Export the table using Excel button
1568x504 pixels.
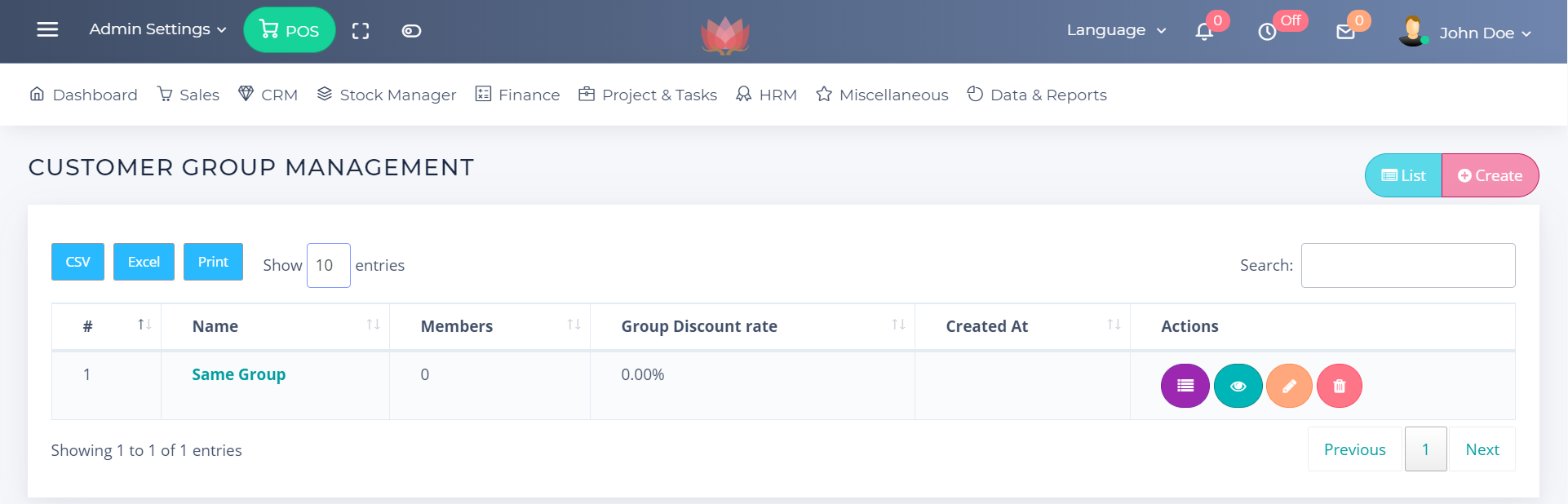[x=144, y=262]
